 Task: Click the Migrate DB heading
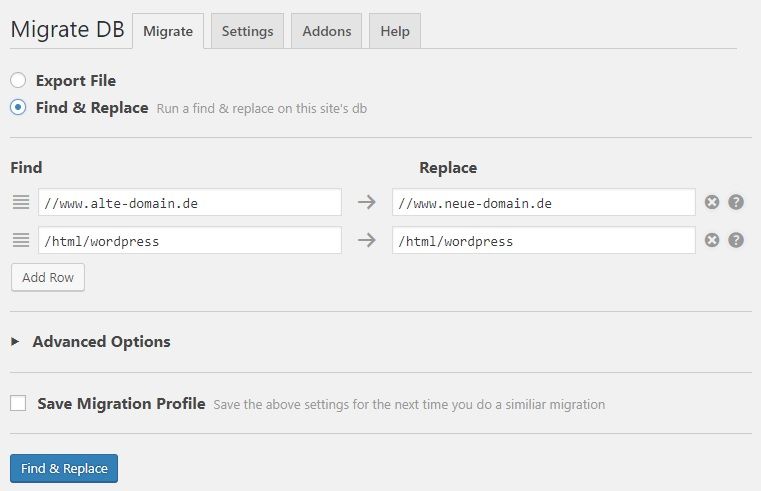67,30
